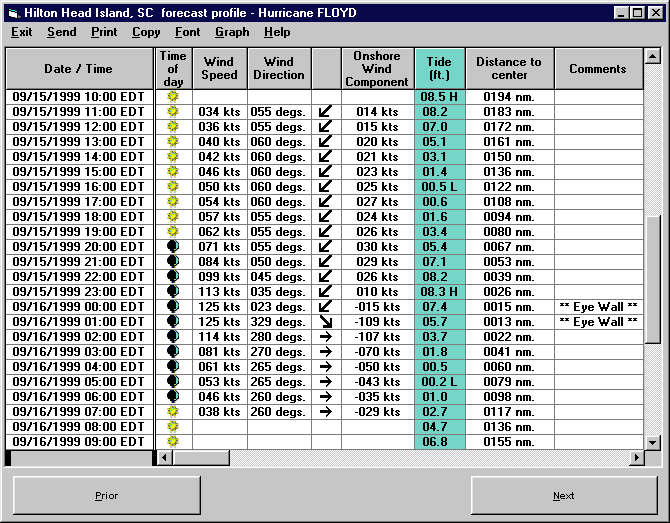Click moon icon in 09/15/1999 22:00 row
This screenshot has width=670, height=523.
pyautogui.click(x=173, y=276)
